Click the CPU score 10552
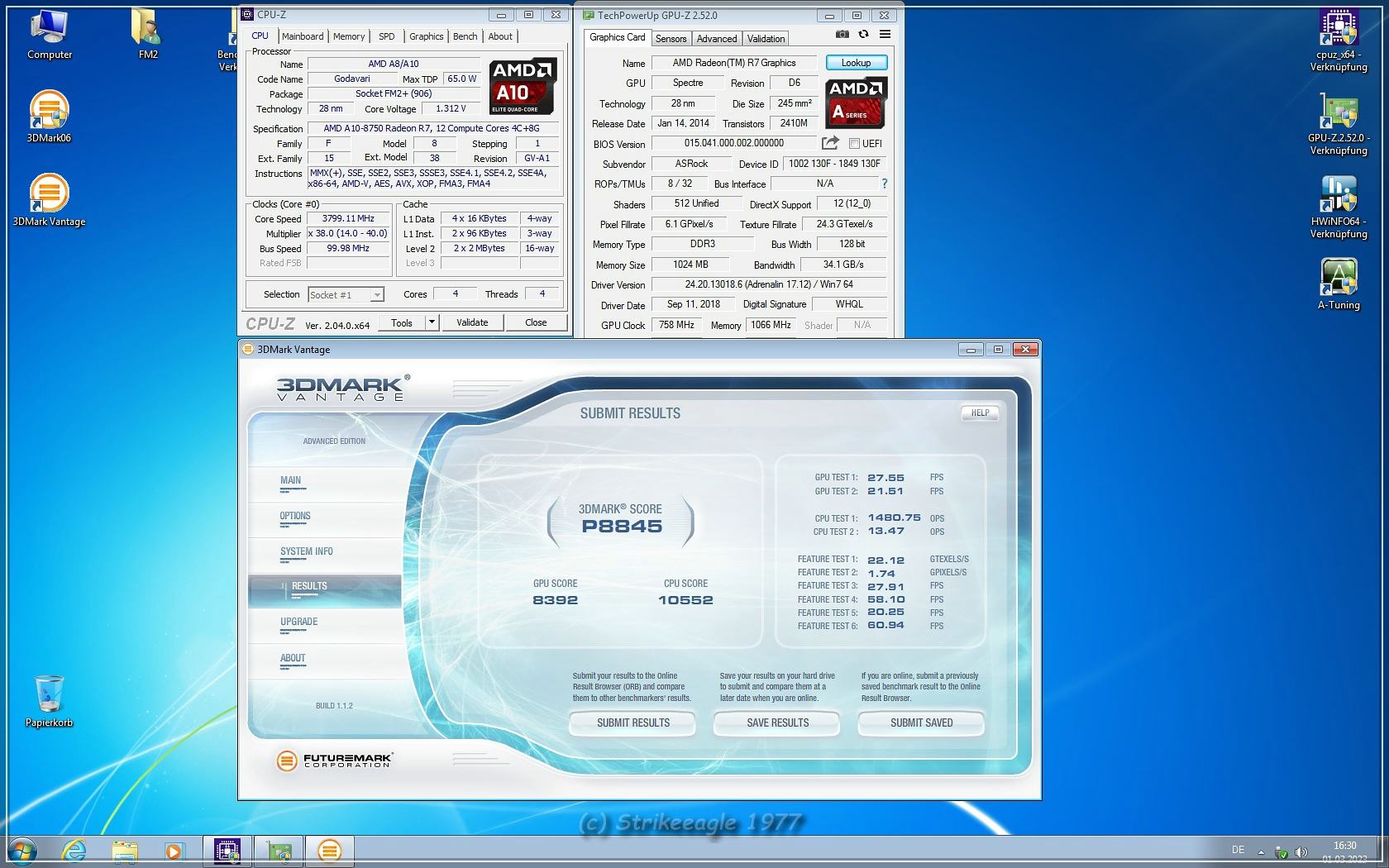The height and width of the screenshot is (868, 1389). point(685,600)
